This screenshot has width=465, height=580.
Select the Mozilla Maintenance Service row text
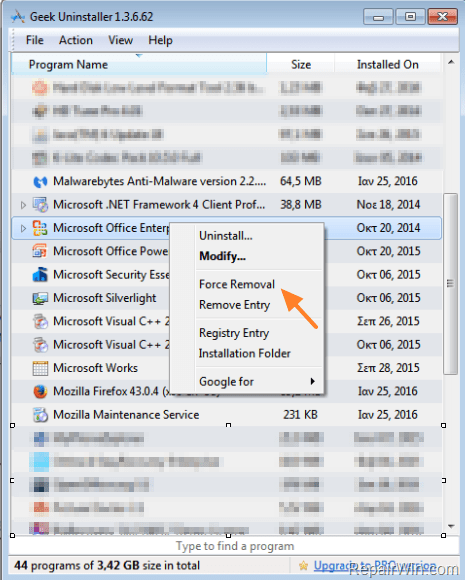click(126, 415)
